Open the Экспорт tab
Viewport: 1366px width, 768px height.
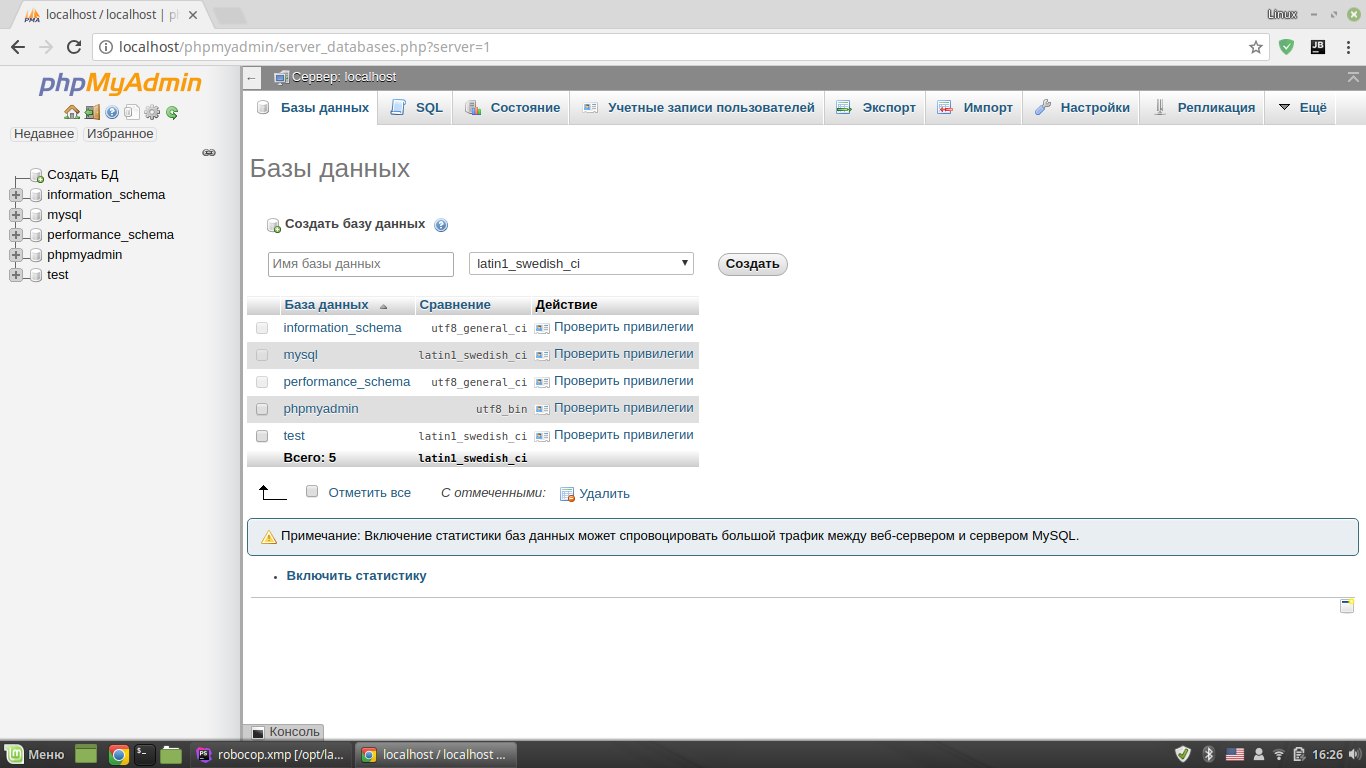pyautogui.click(x=876, y=108)
